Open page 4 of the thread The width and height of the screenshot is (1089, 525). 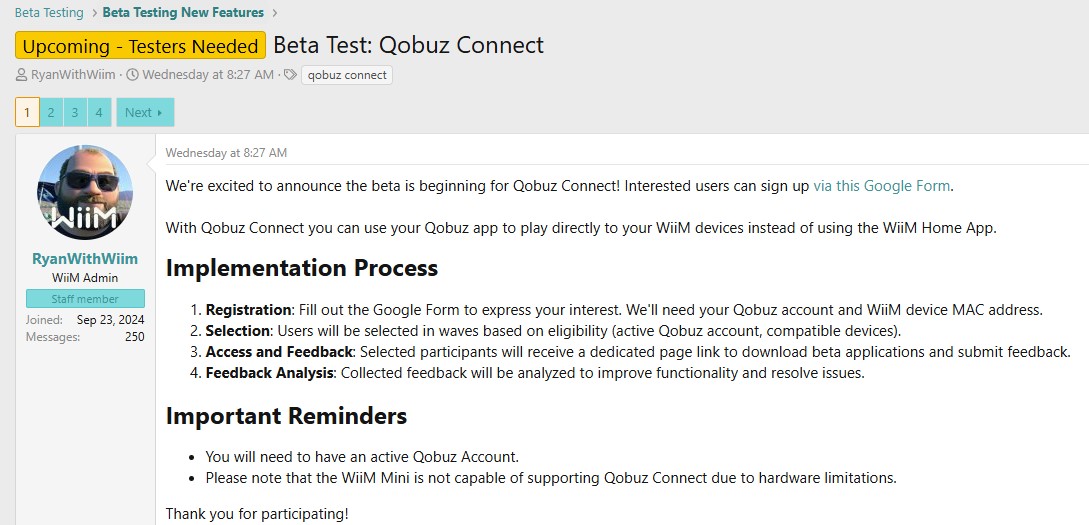99,113
